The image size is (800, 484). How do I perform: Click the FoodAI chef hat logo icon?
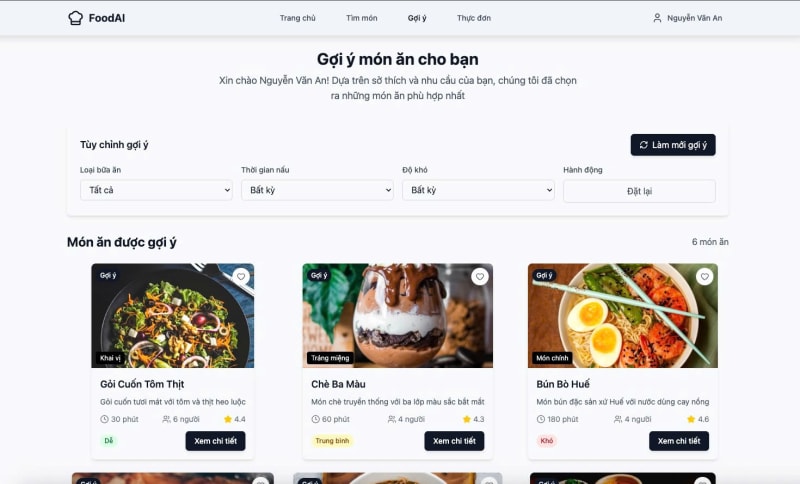[x=76, y=18]
